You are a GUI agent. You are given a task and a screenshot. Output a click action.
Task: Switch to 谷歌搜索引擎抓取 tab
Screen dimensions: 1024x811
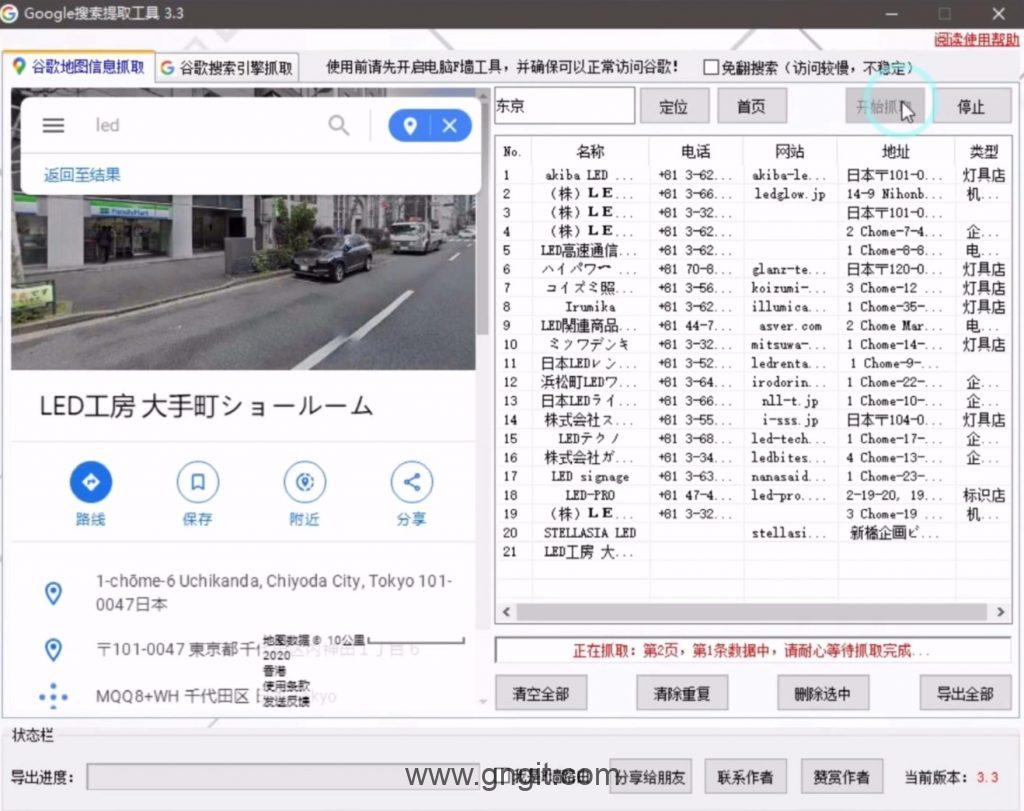(x=227, y=68)
